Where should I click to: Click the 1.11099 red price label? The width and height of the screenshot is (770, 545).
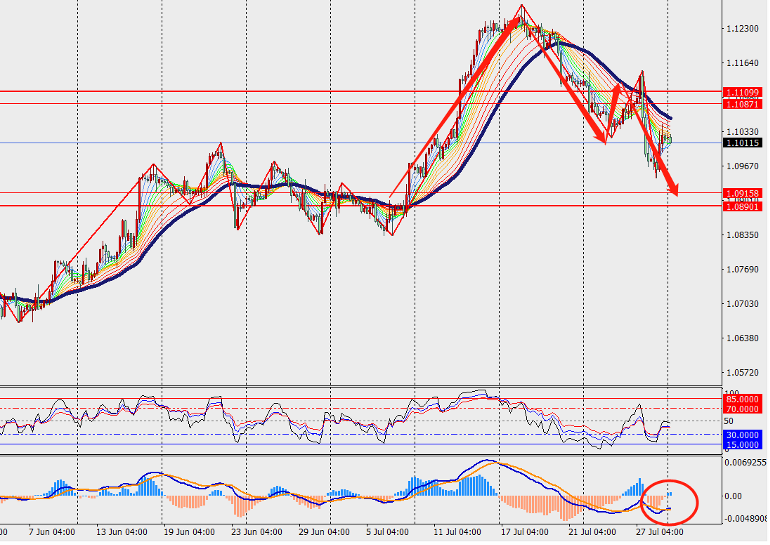pos(742,92)
